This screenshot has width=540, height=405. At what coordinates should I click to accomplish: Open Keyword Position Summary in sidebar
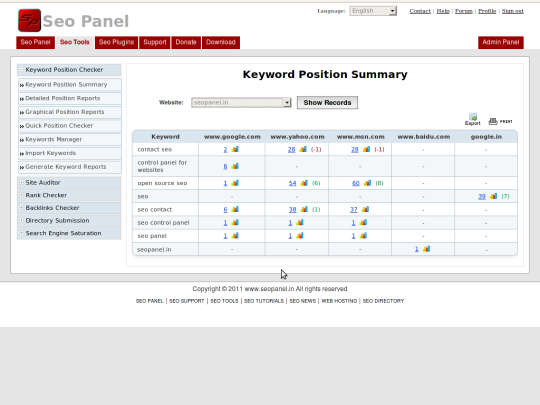coord(70,85)
